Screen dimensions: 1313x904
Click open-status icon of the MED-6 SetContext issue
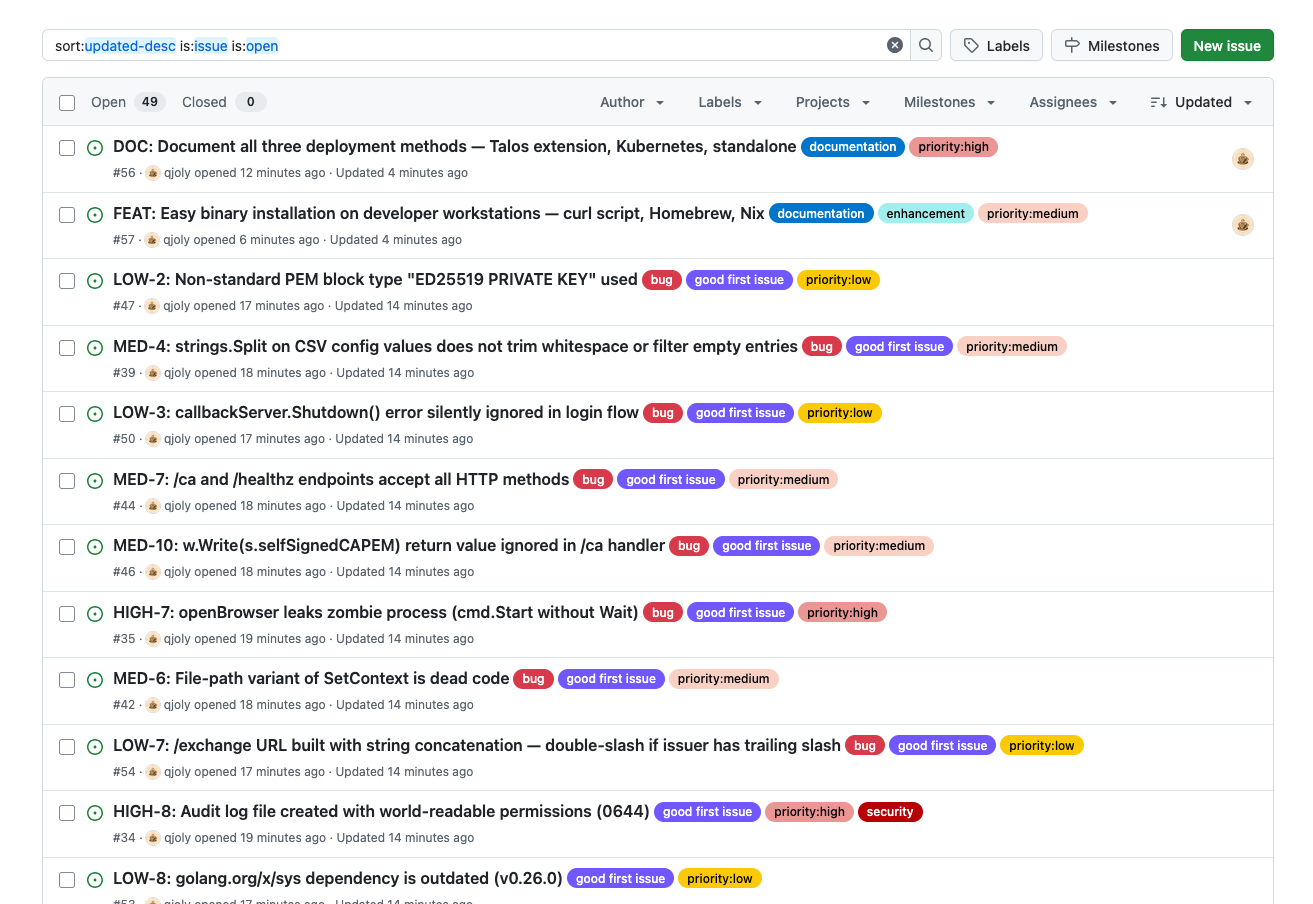(x=95, y=680)
